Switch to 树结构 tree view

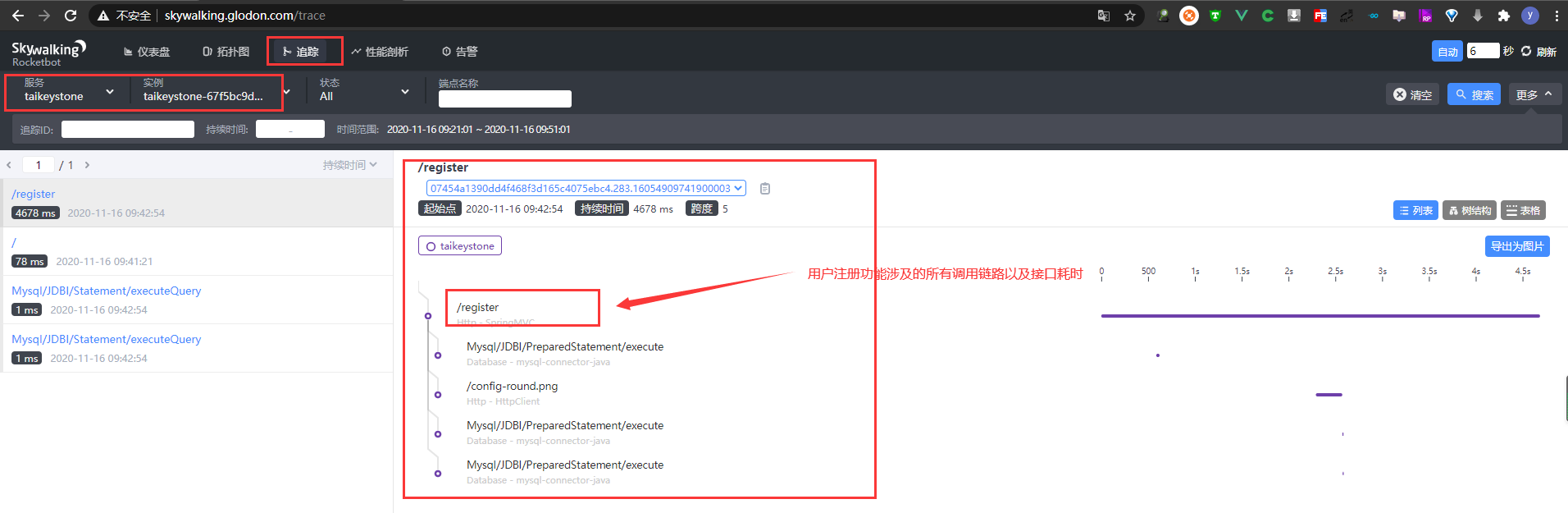click(x=1469, y=210)
